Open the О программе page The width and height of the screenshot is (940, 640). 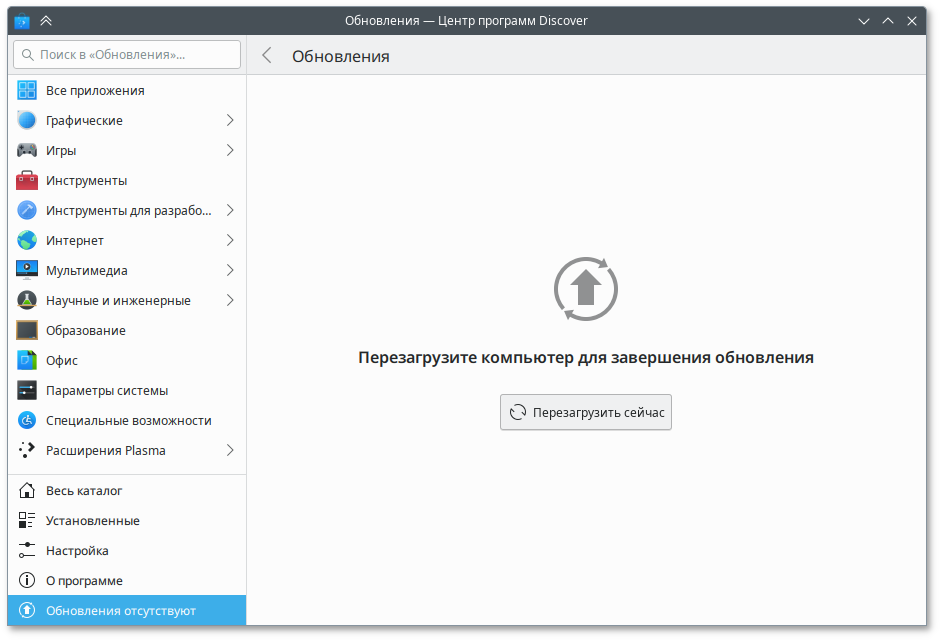86,580
